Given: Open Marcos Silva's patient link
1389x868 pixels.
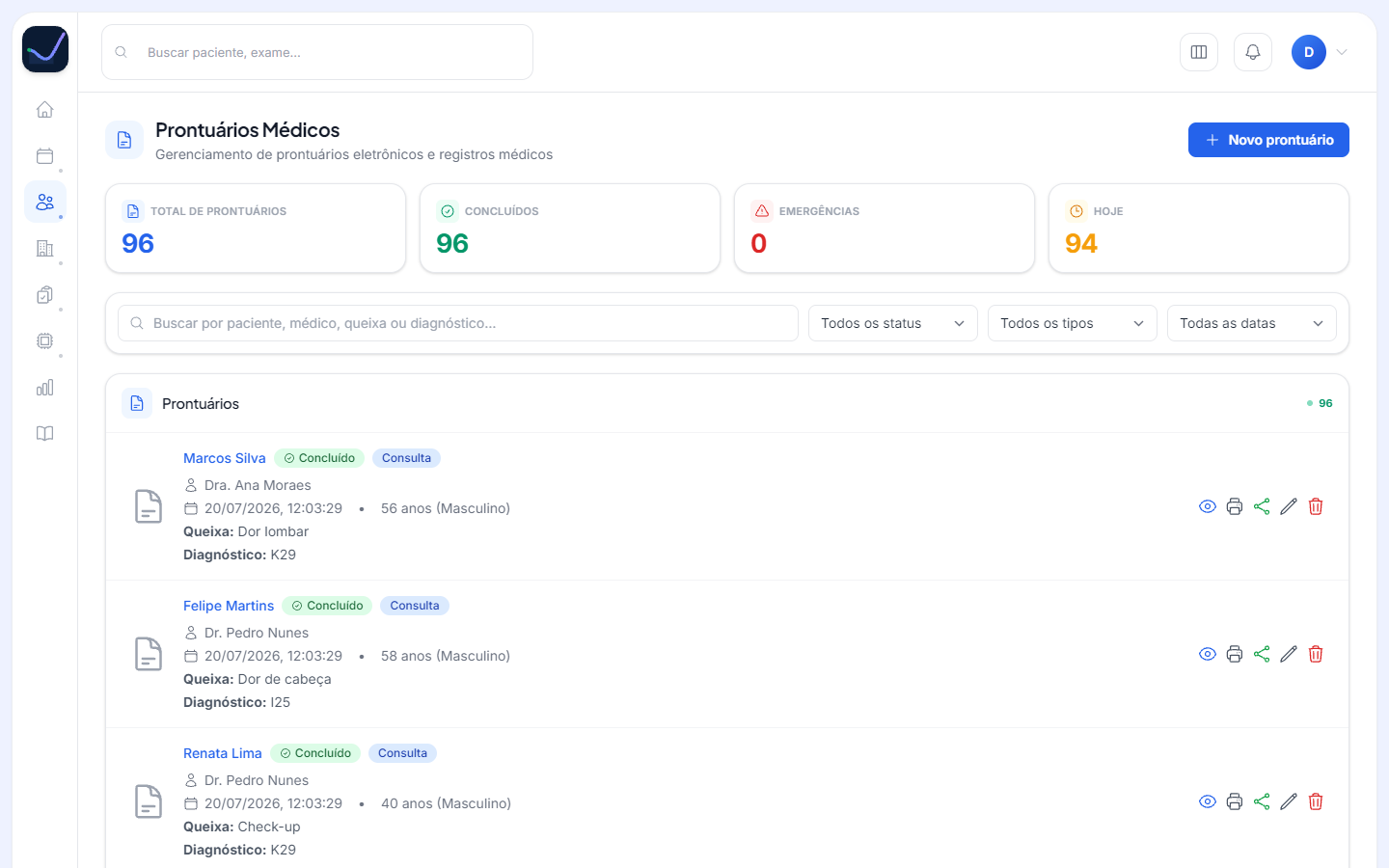Looking at the screenshot, I should click(225, 458).
